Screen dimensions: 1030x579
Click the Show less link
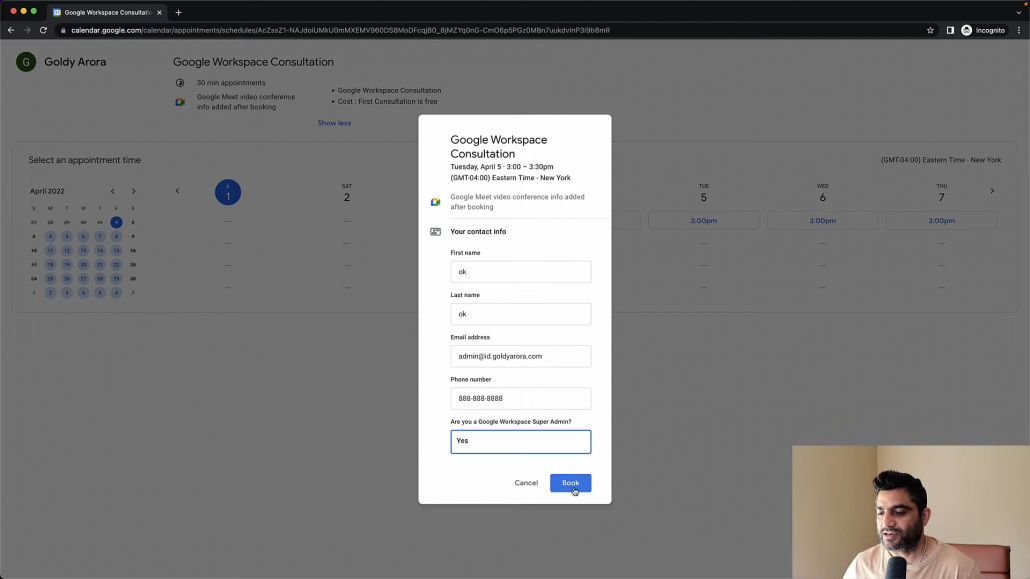334,123
